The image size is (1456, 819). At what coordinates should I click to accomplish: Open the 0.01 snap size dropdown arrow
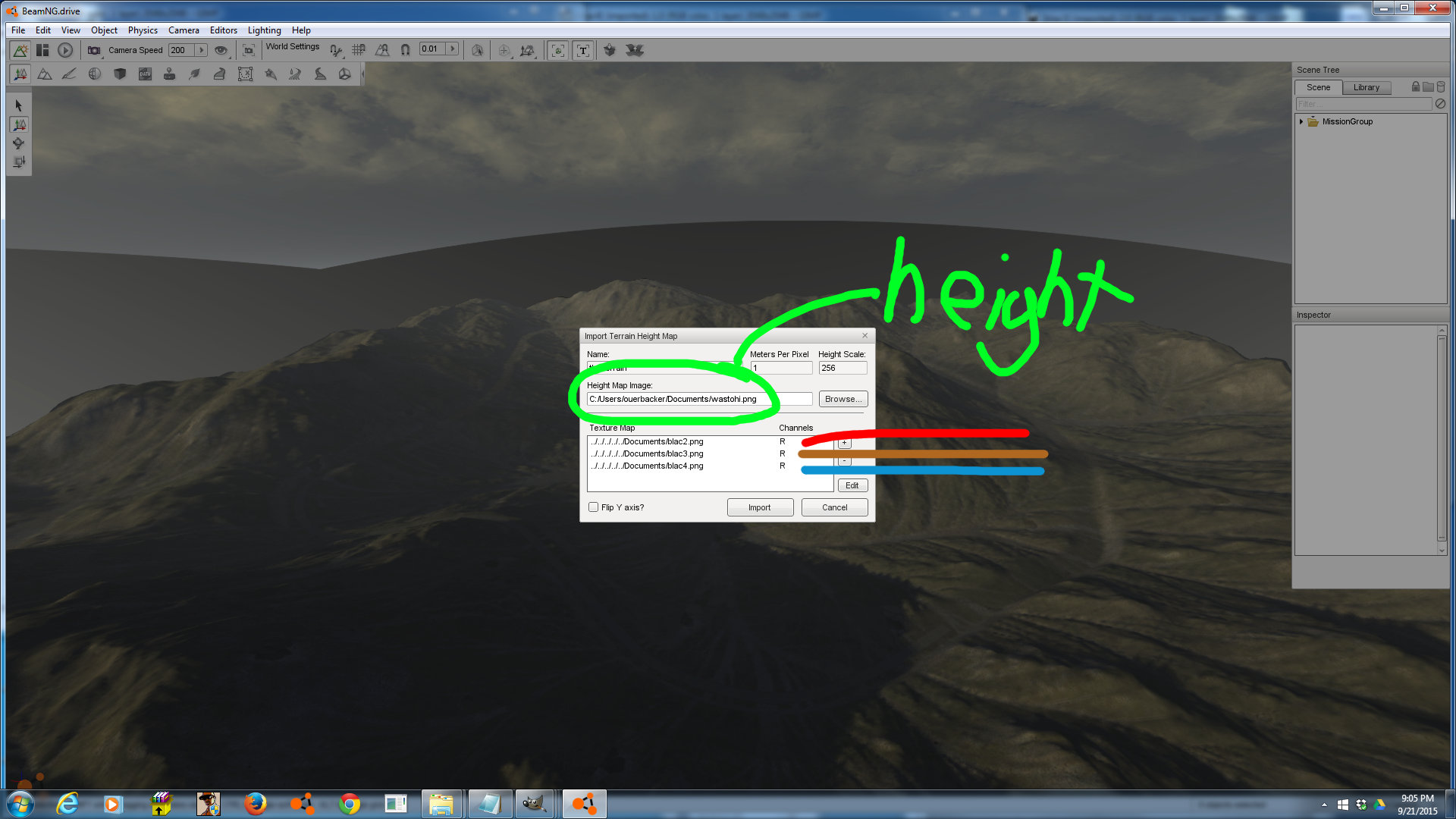453,49
